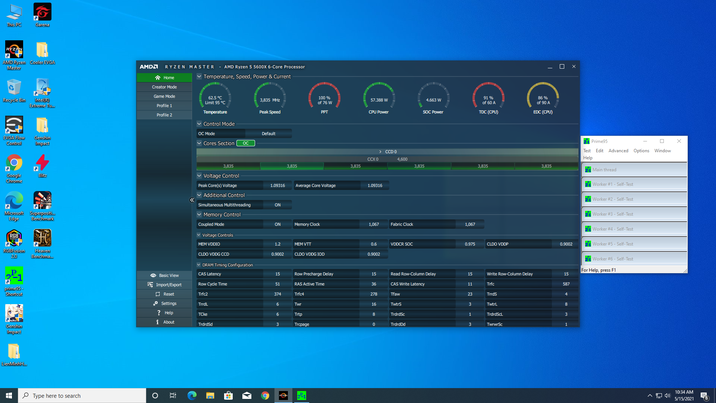The width and height of the screenshot is (716, 403).
Task: Click the Temperature gauge
Action: [215, 98]
